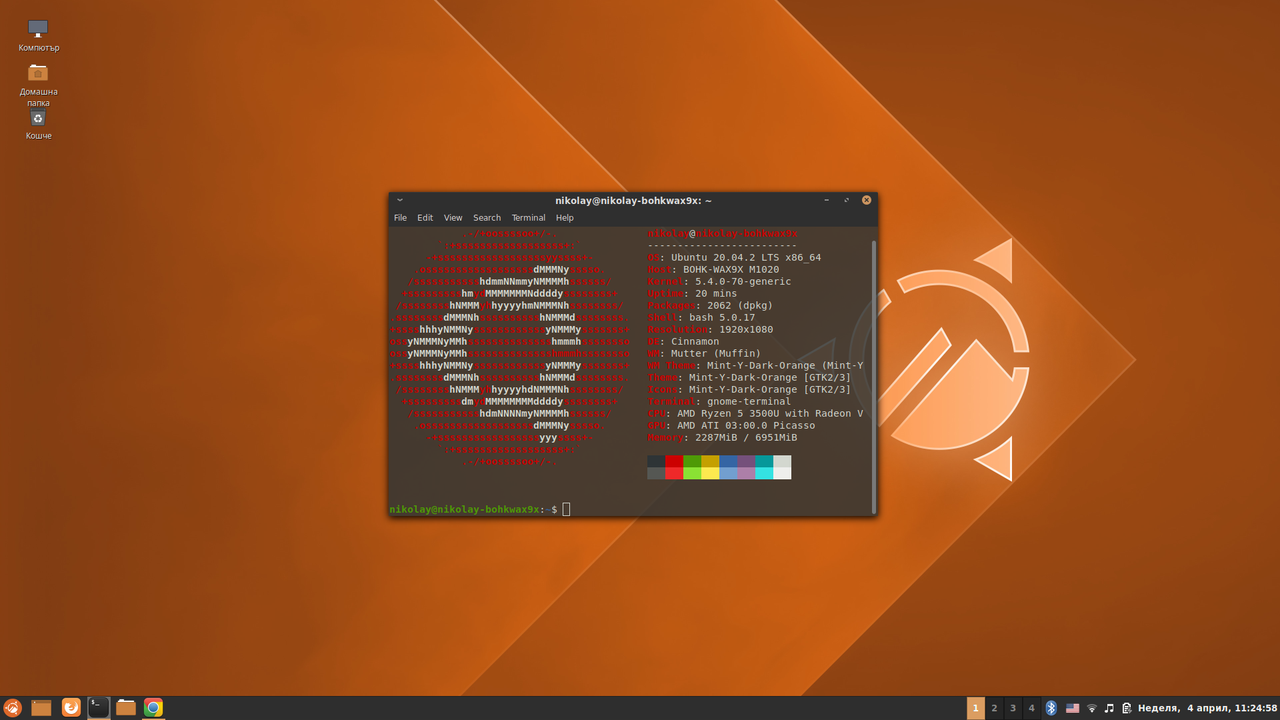Click the 'AMD ATI 03:00.0 Picasso' text
This screenshot has width=1280, height=720.
[x=746, y=425]
